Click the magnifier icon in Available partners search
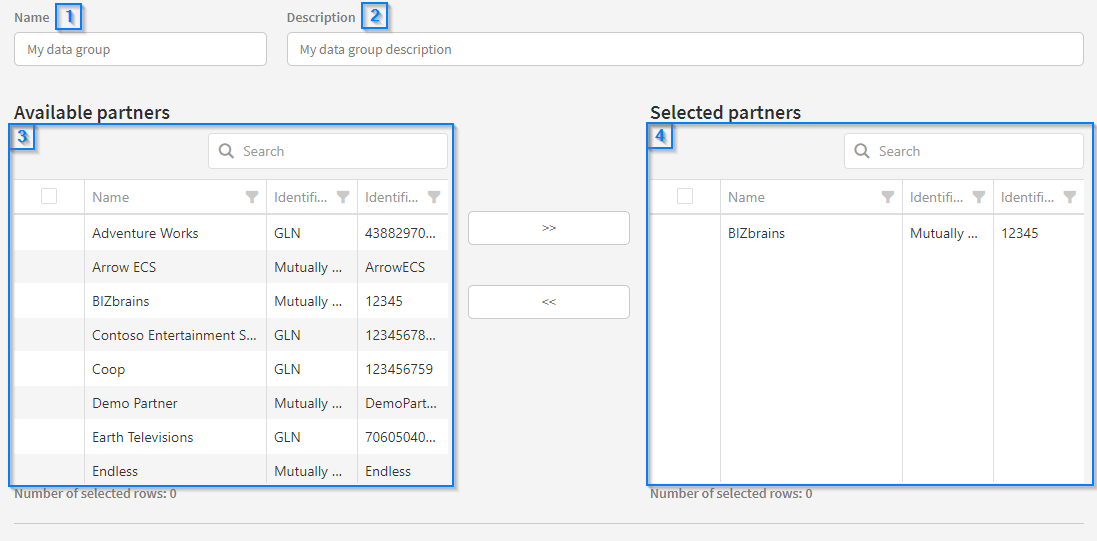1097x541 pixels. pos(227,151)
